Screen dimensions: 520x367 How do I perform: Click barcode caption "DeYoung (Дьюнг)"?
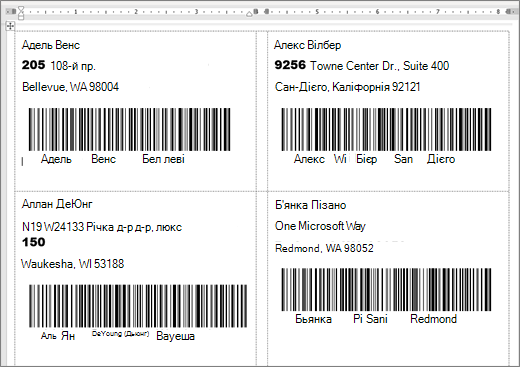(120, 334)
